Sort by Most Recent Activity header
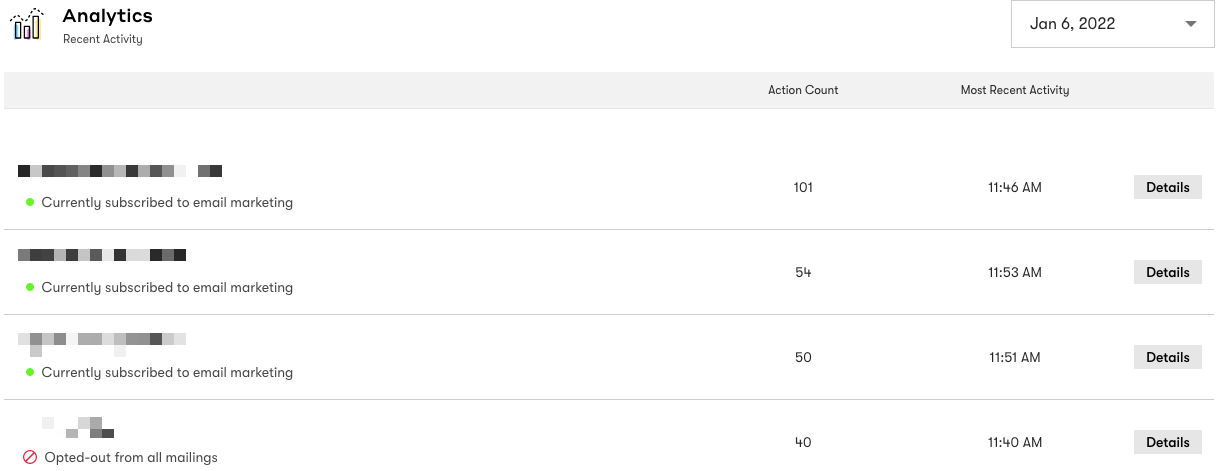This screenshot has height=471, width=1217. 1015,90
